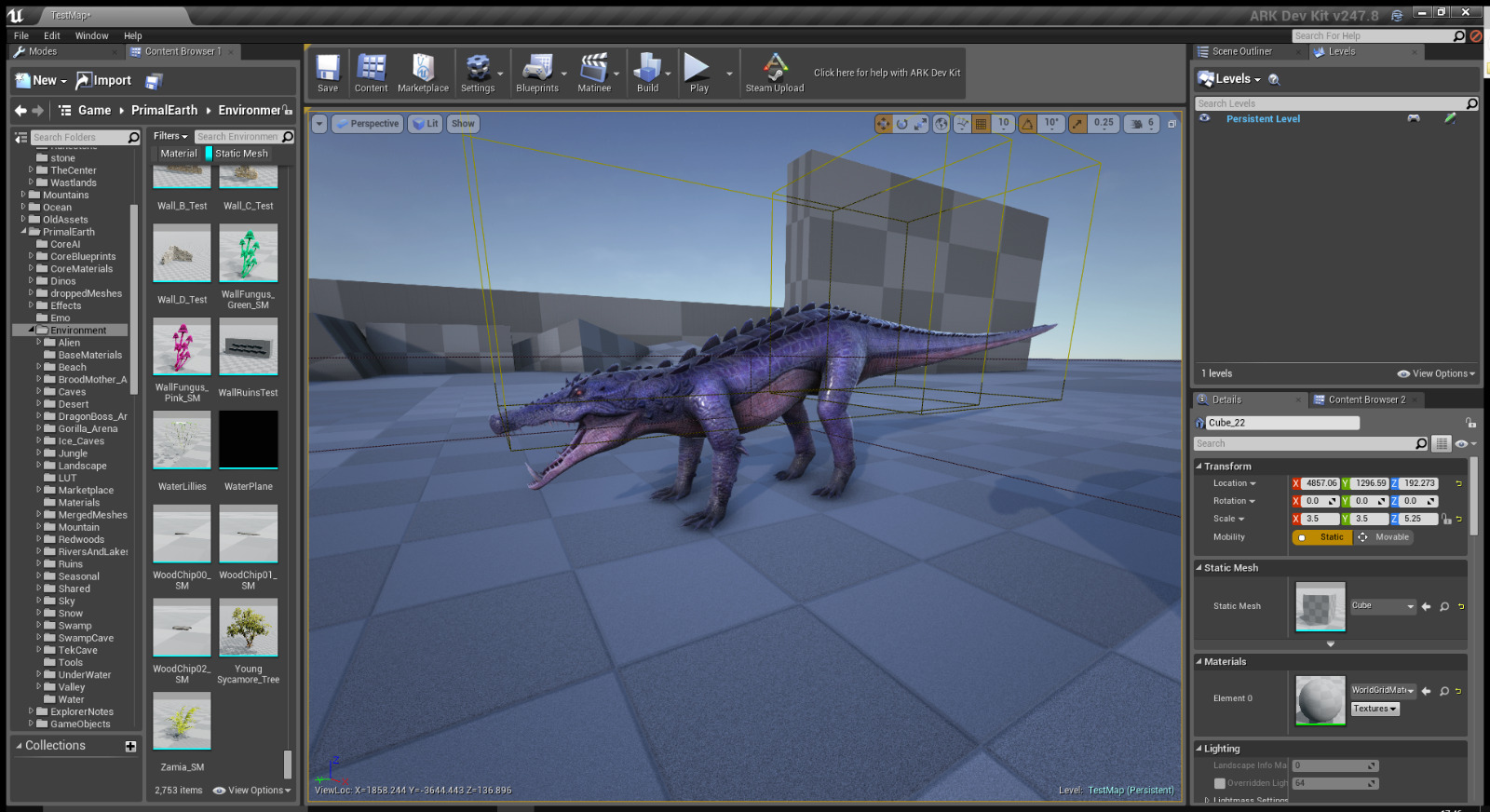The height and width of the screenshot is (812, 1490).
Task: Enable Overridden Light Map Res checkbox
Action: (x=1219, y=783)
